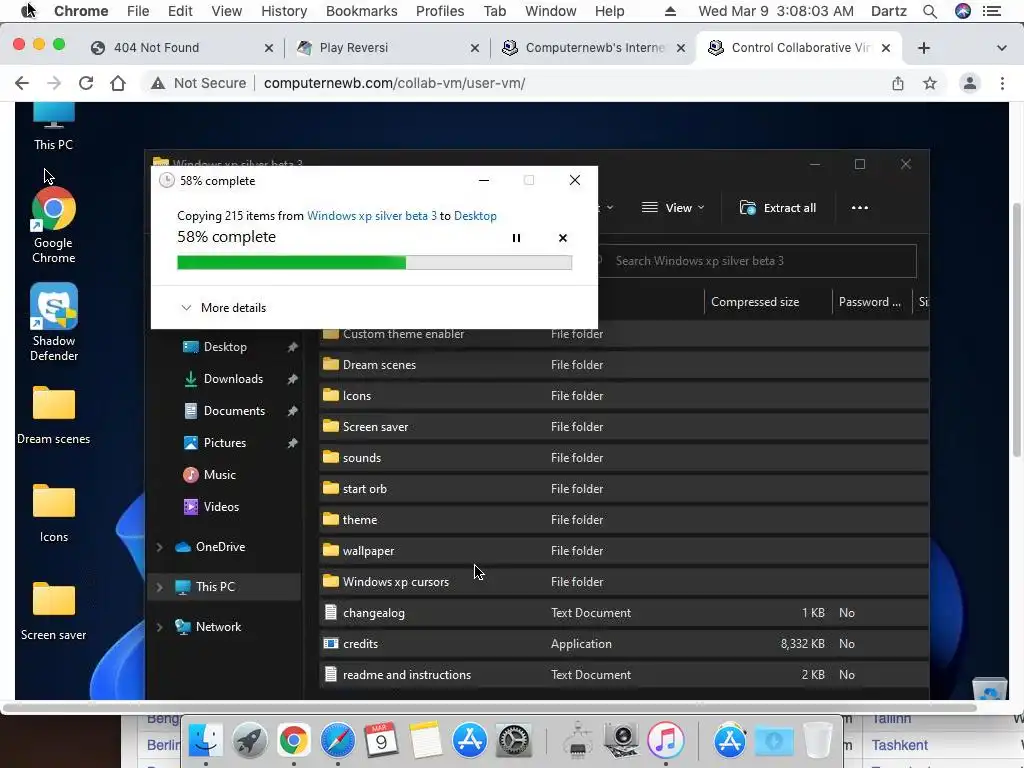
Task: Switch to the 404 Not Found tab
Action: click(182, 48)
